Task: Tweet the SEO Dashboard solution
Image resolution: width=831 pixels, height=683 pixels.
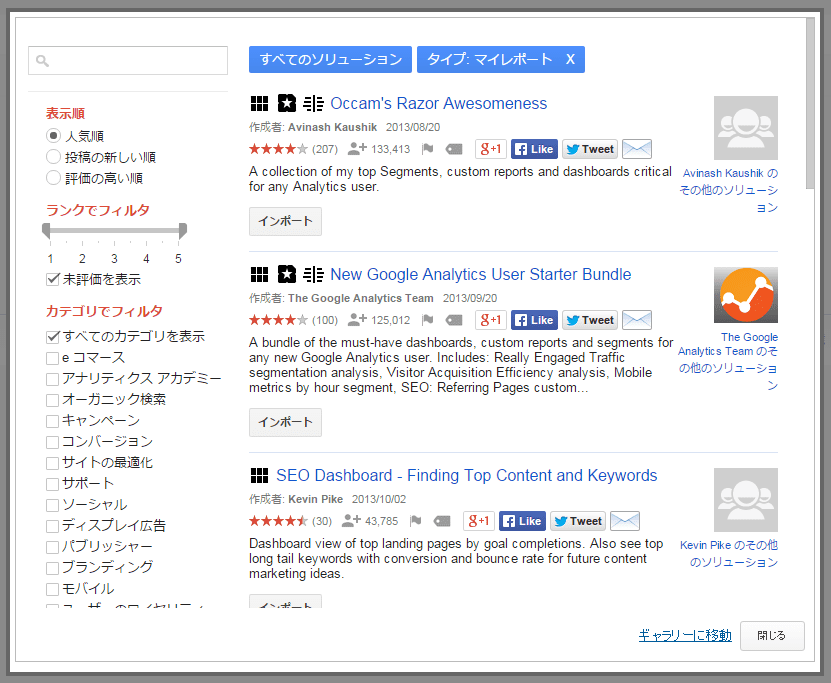Action: pyautogui.click(x=577, y=521)
